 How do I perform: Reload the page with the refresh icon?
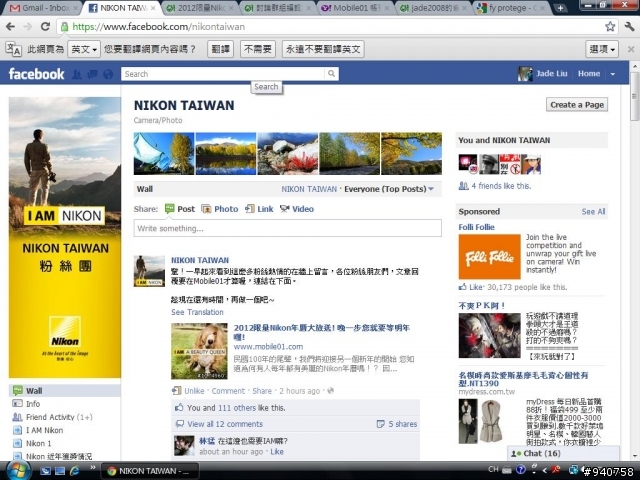pyautogui.click(x=45, y=27)
